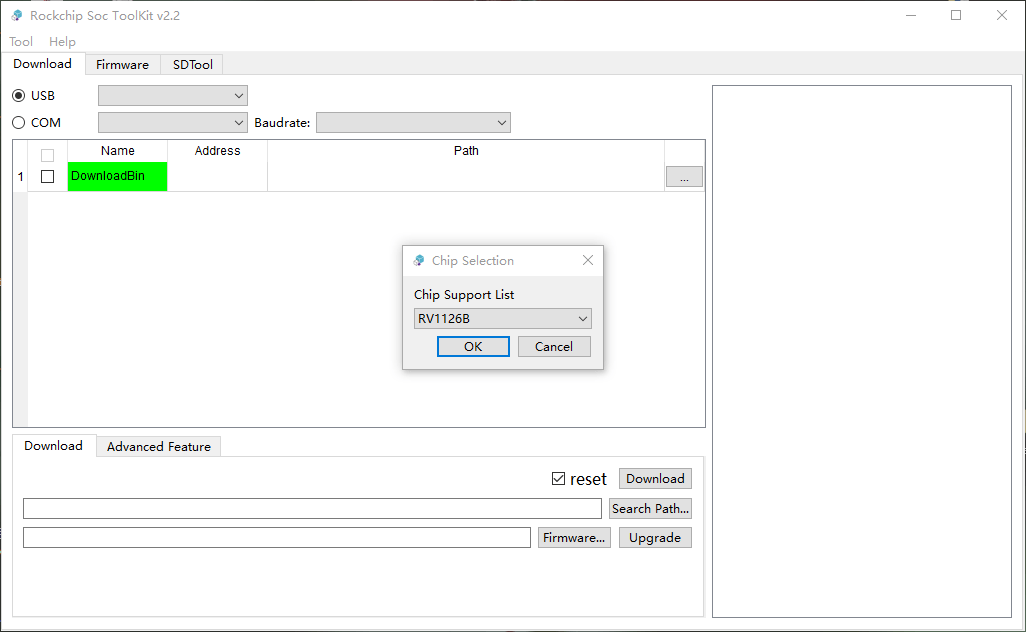Maximize the Rockchip Soc ToolKit window

(956, 15)
